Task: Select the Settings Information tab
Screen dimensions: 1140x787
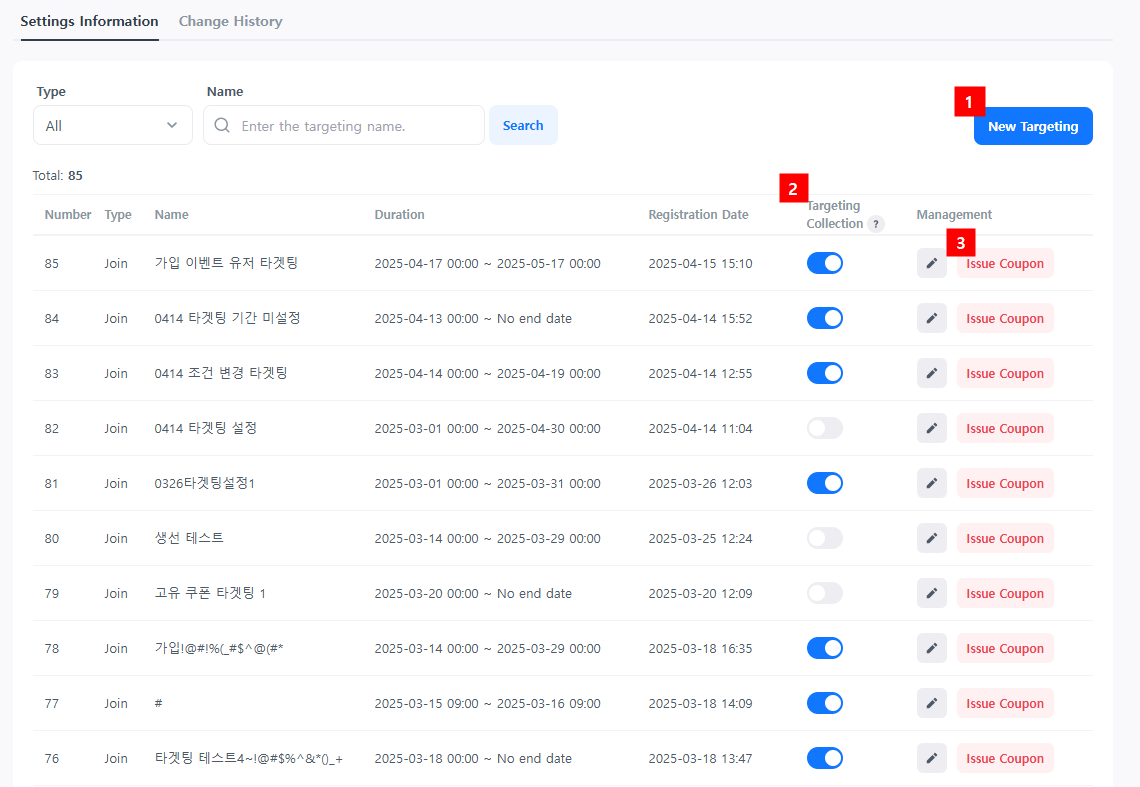Action: 89,21
